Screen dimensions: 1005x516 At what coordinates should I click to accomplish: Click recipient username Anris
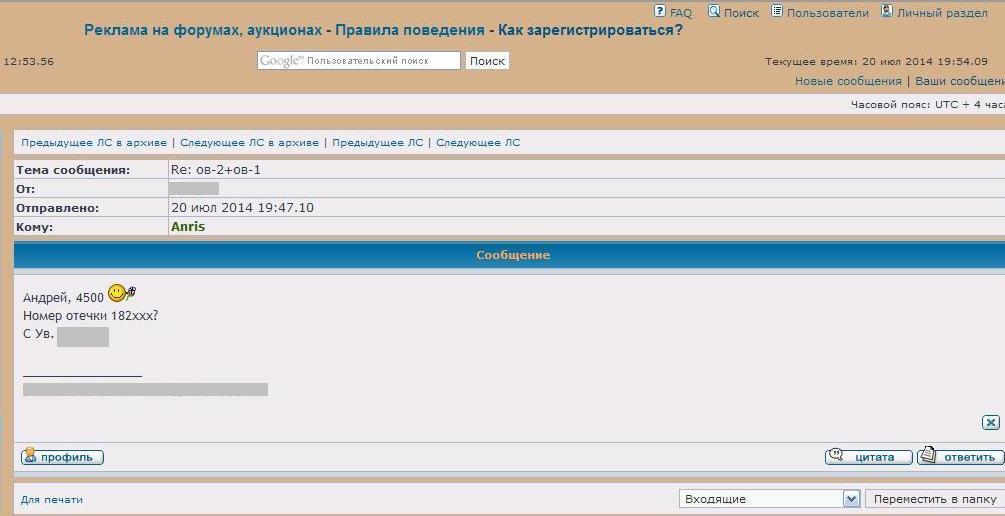188,227
